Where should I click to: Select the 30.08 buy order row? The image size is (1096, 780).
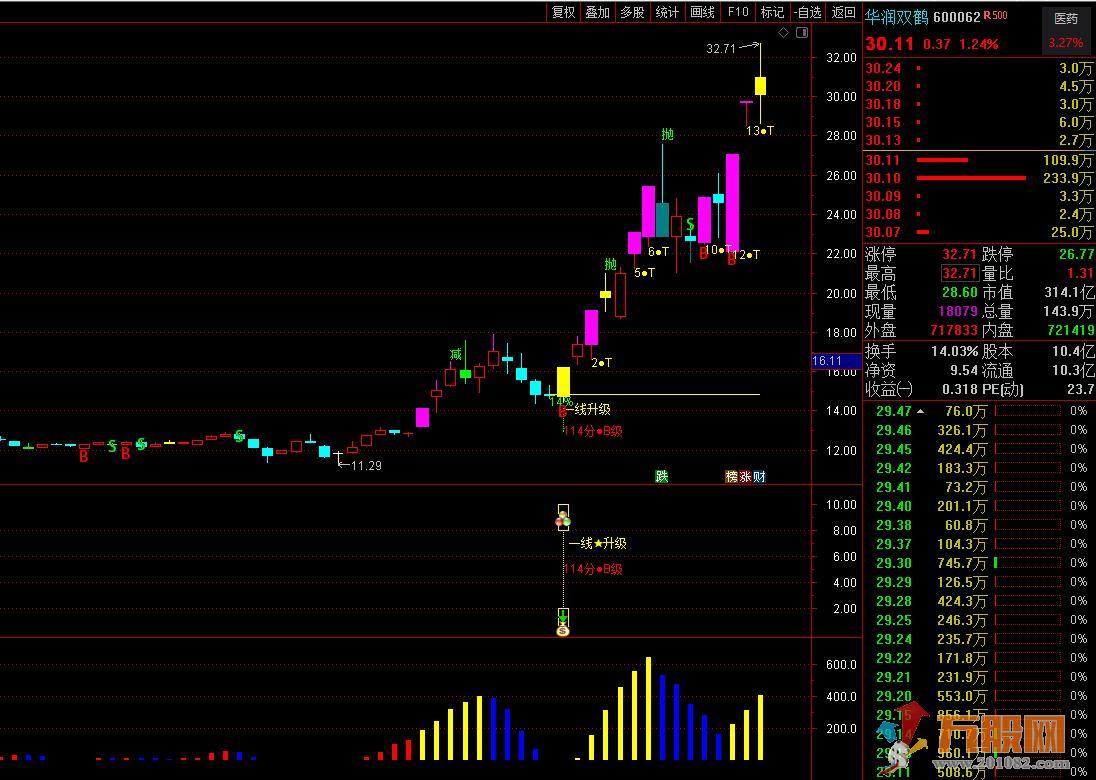pos(979,214)
